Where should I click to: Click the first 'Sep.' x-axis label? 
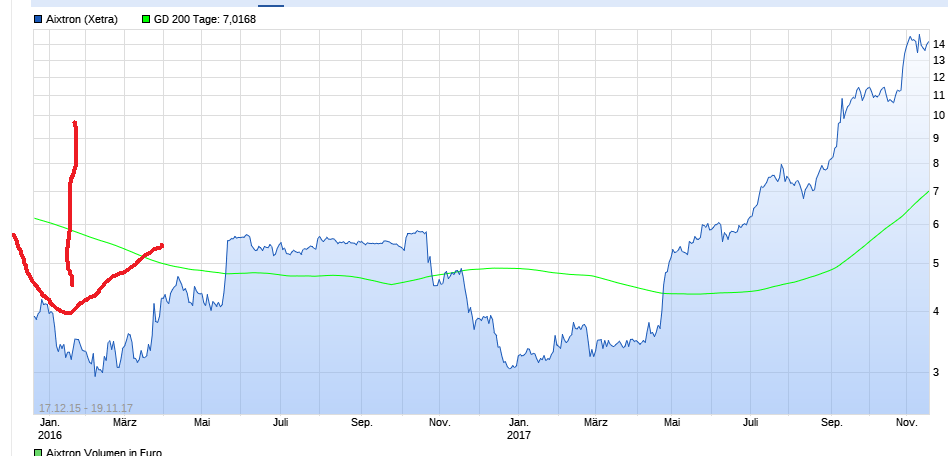(362, 422)
